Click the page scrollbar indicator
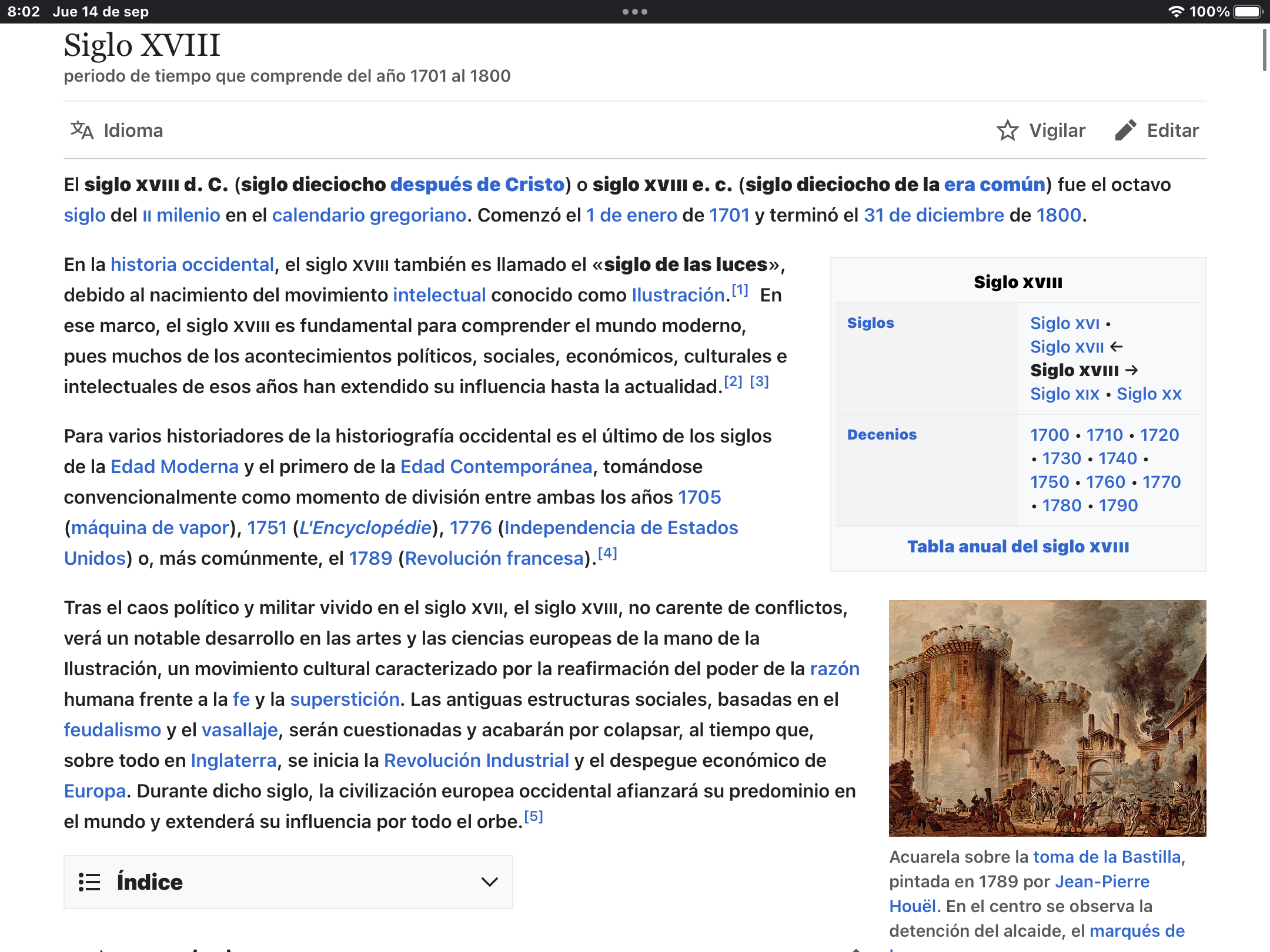Image resolution: width=1270 pixels, height=952 pixels. [1265, 51]
